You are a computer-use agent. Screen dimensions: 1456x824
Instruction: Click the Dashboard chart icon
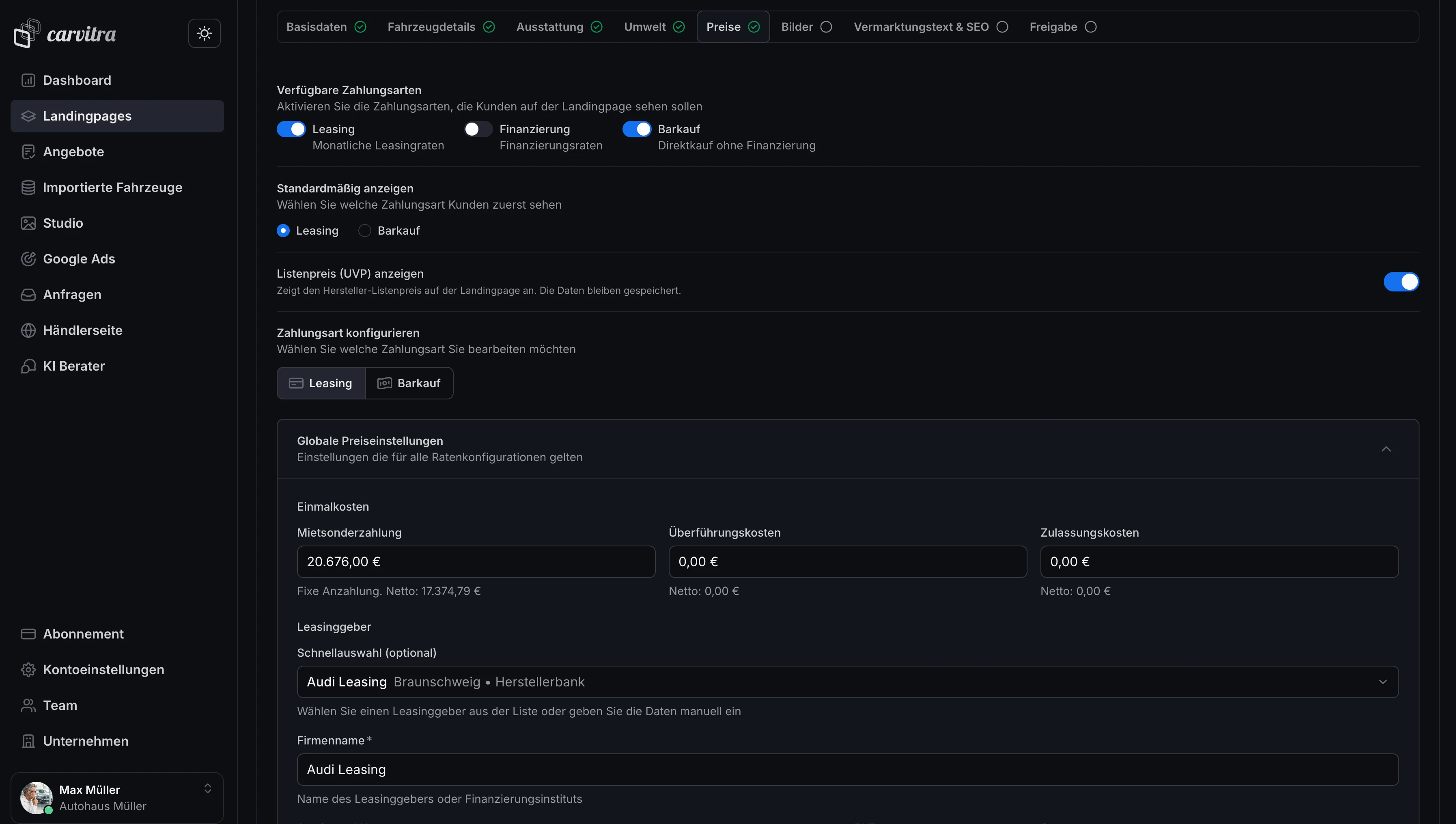[x=28, y=80]
